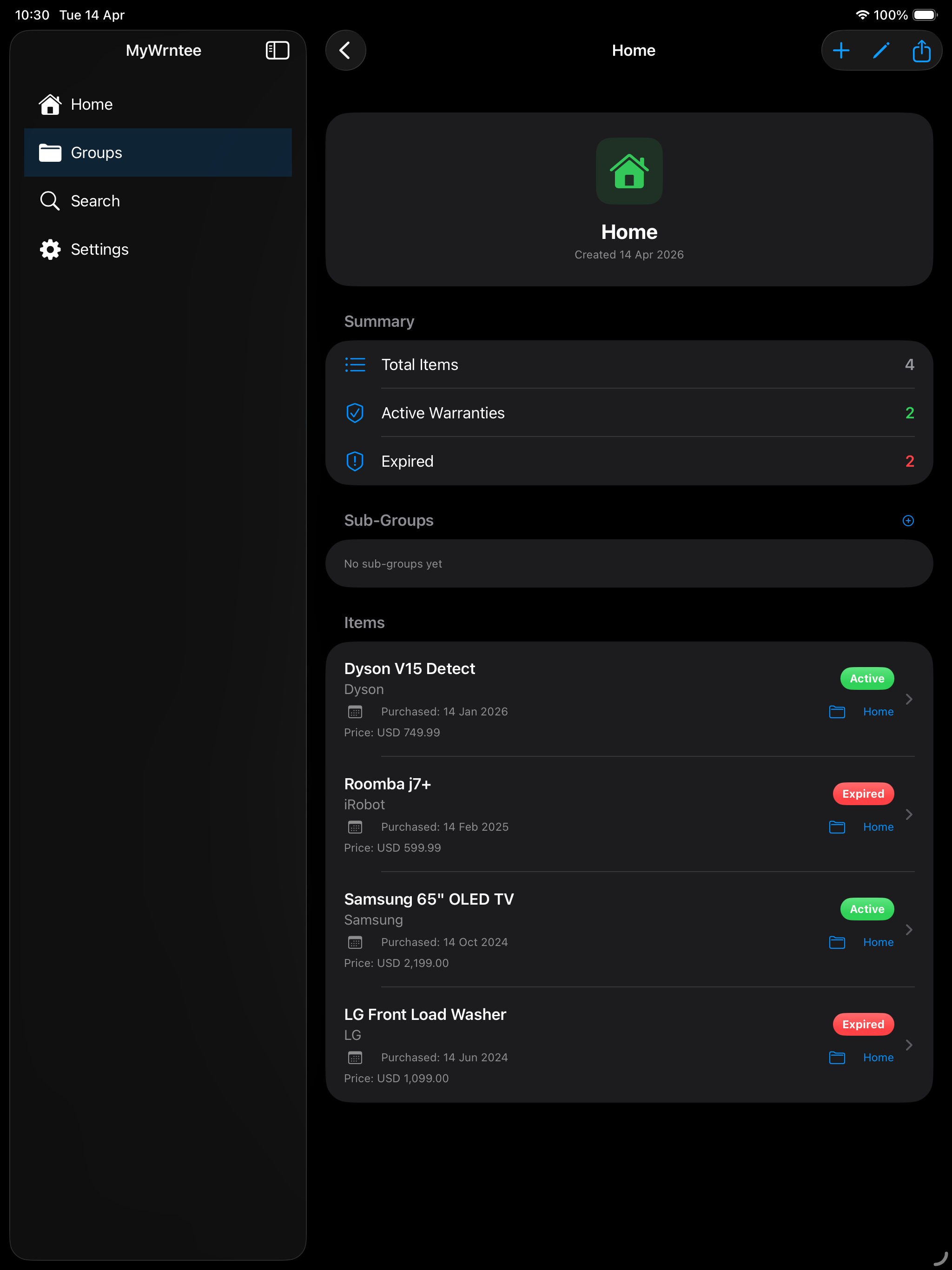Click the Dyson V15 Detect title
The height and width of the screenshot is (1270, 952).
click(x=410, y=669)
